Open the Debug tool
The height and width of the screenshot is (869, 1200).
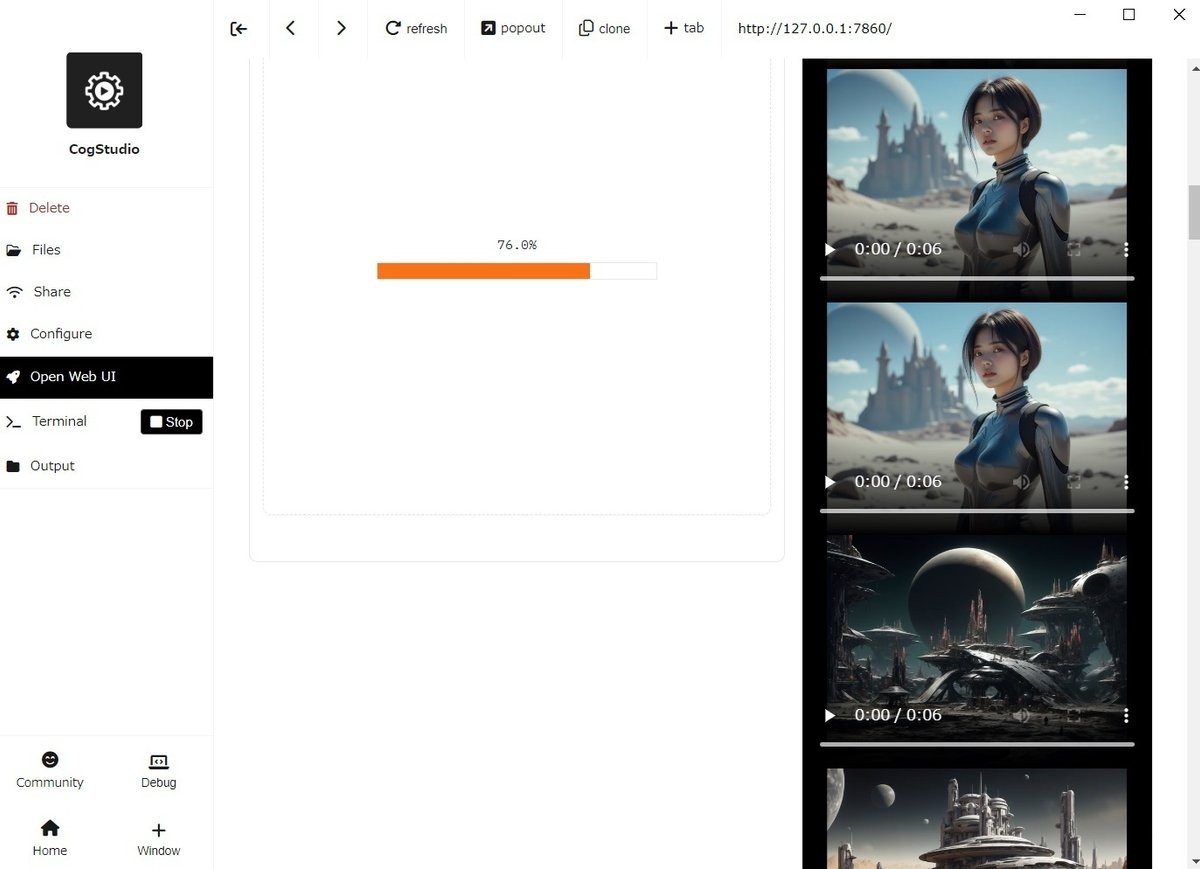157,769
